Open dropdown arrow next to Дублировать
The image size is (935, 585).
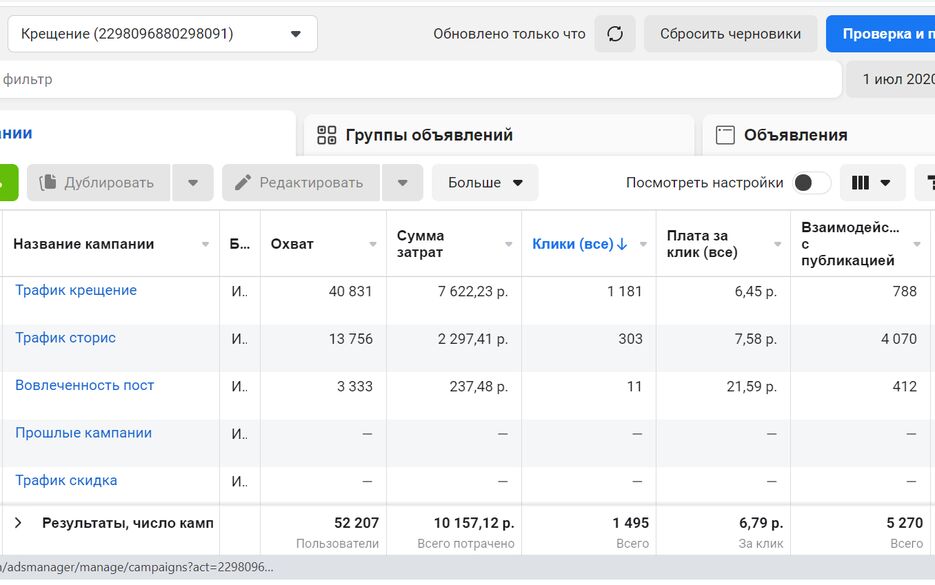click(x=193, y=182)
